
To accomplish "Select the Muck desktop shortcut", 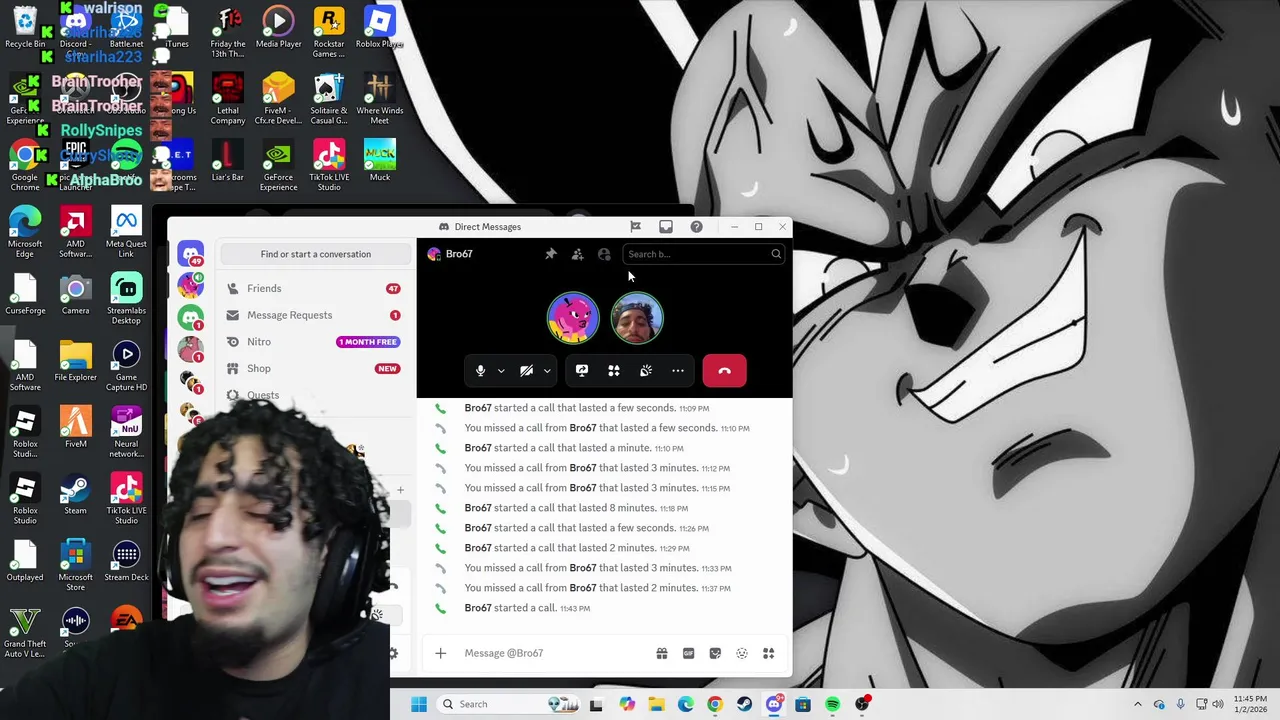I will 380,160.
